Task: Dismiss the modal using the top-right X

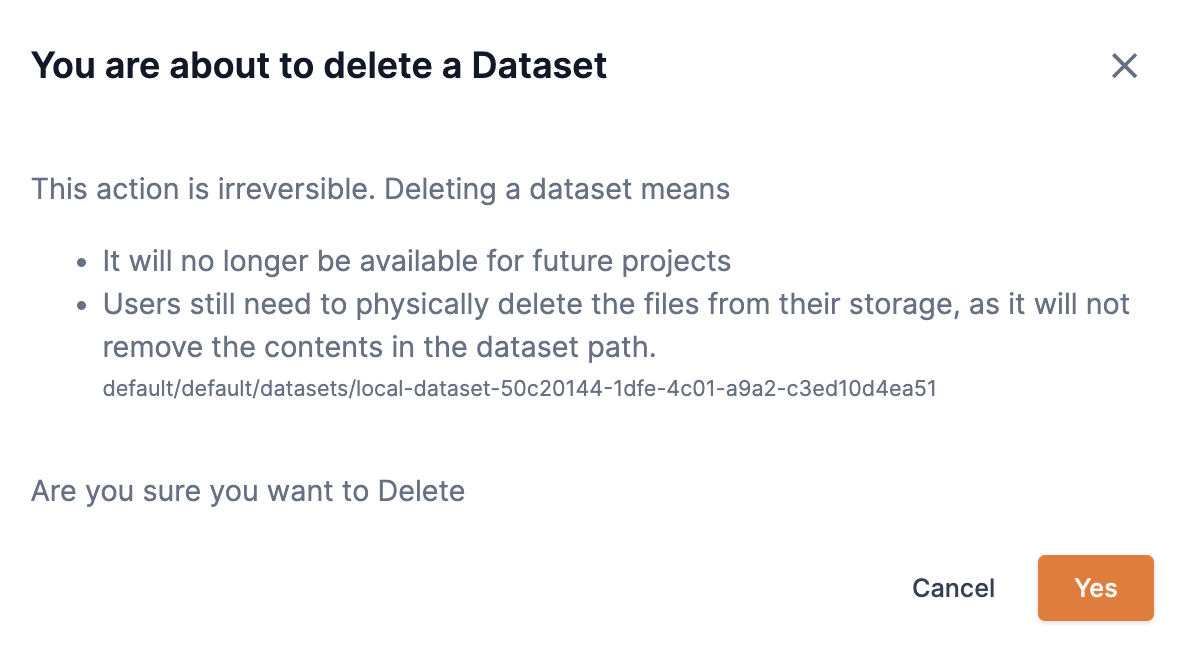Action: point(1124,66)
